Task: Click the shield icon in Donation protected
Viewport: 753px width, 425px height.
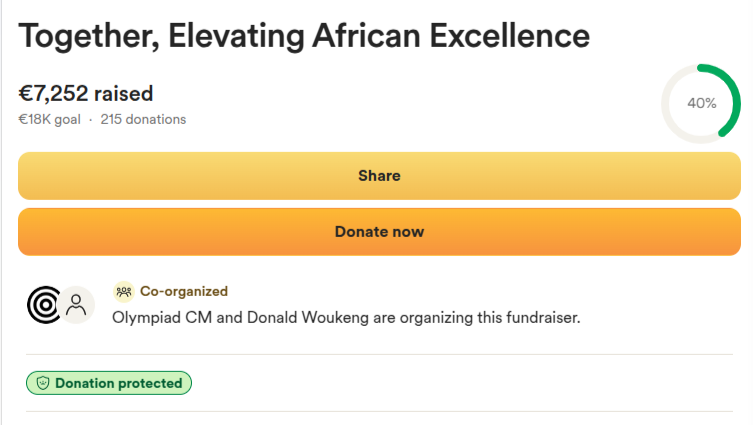Action: tap(43, 383)
